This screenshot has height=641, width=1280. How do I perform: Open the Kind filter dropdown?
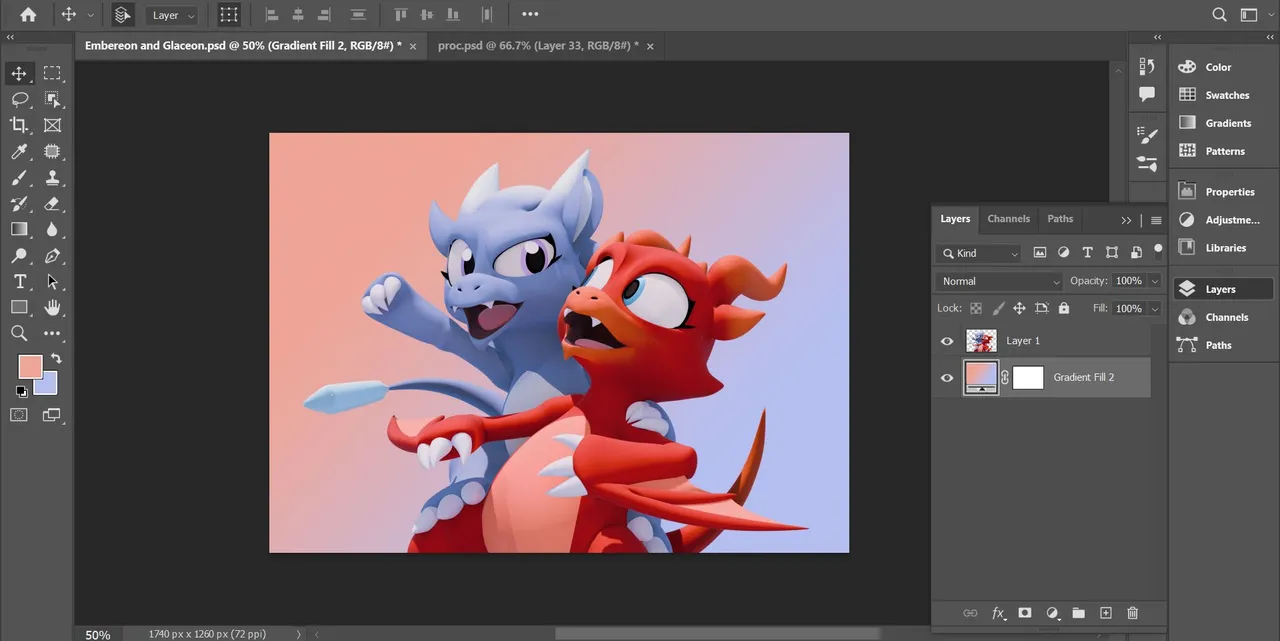980,253
